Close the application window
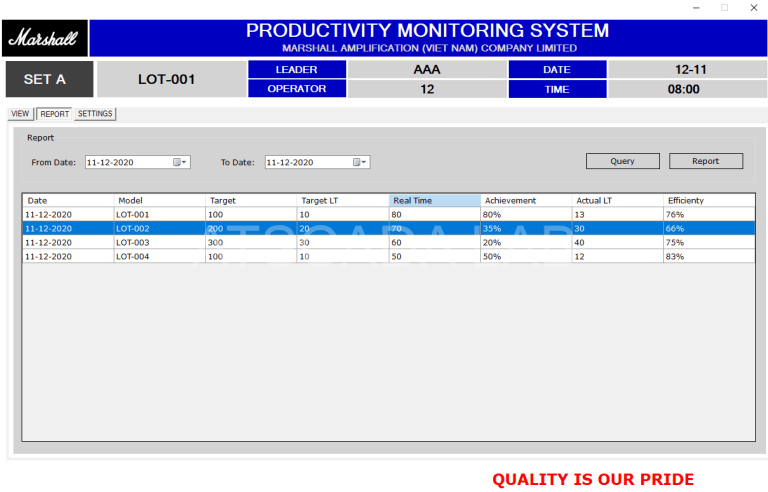This screenshot has height=492, width=768. pos(754,8)
